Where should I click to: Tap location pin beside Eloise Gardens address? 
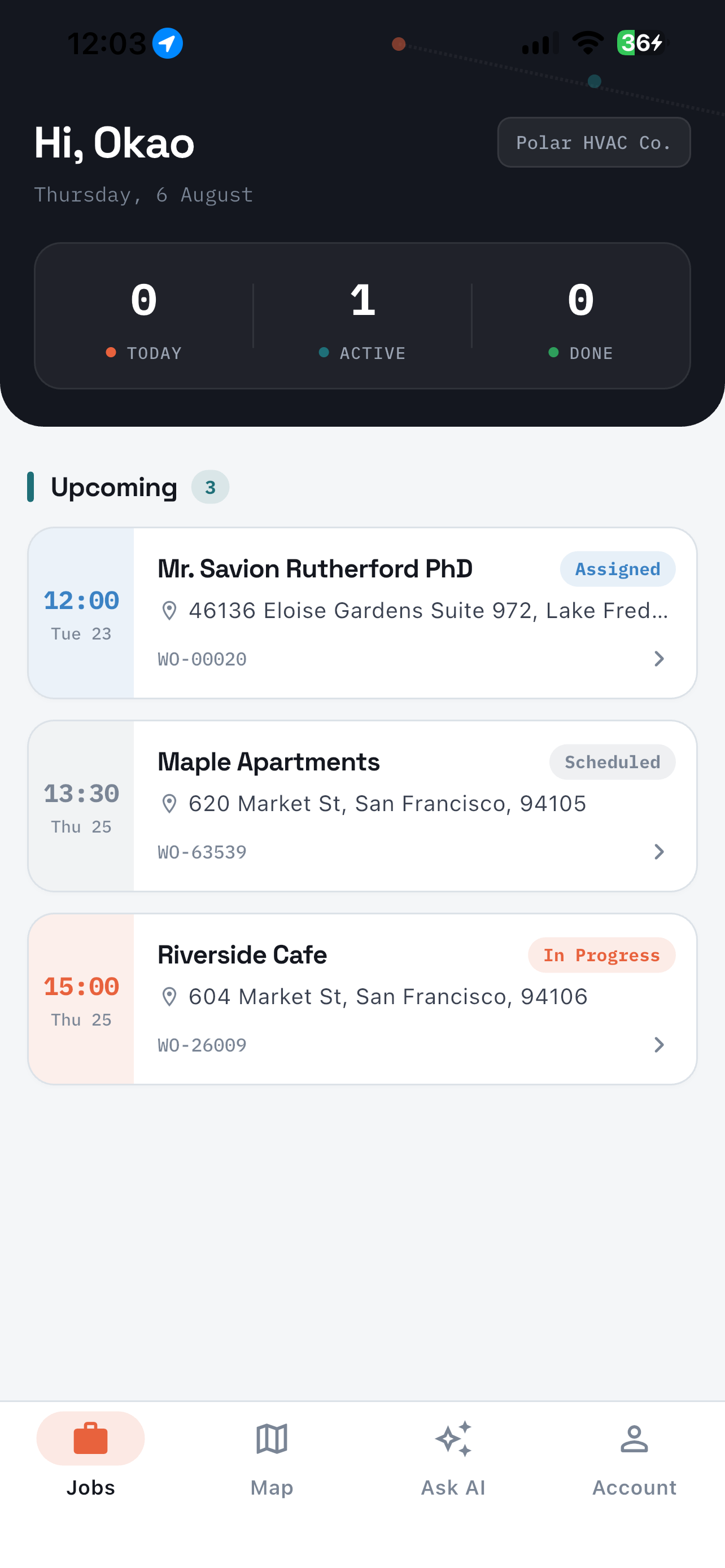[169, 611]
